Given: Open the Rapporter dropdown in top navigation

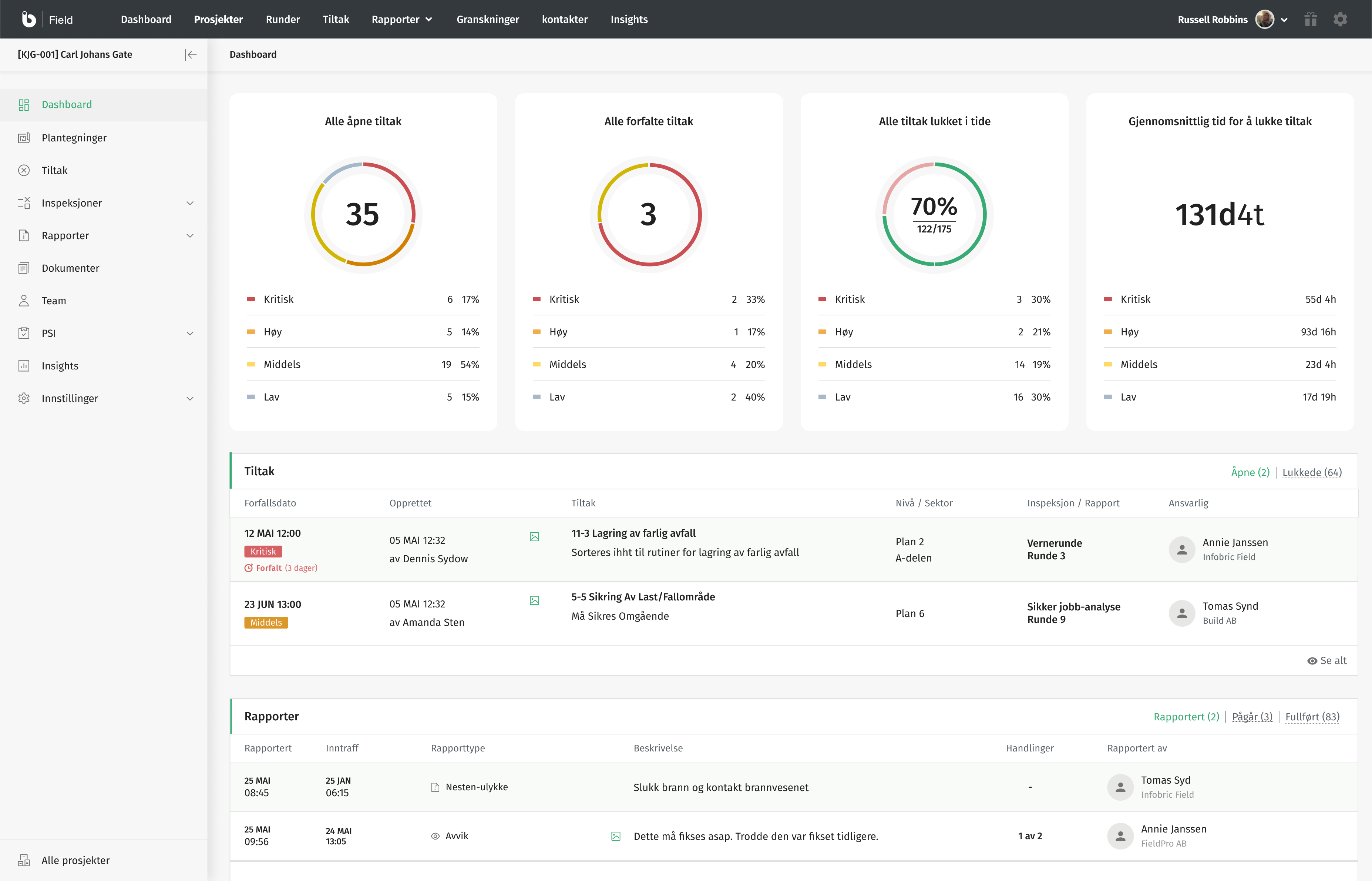Looking at the screenshot, I should 402,20.
